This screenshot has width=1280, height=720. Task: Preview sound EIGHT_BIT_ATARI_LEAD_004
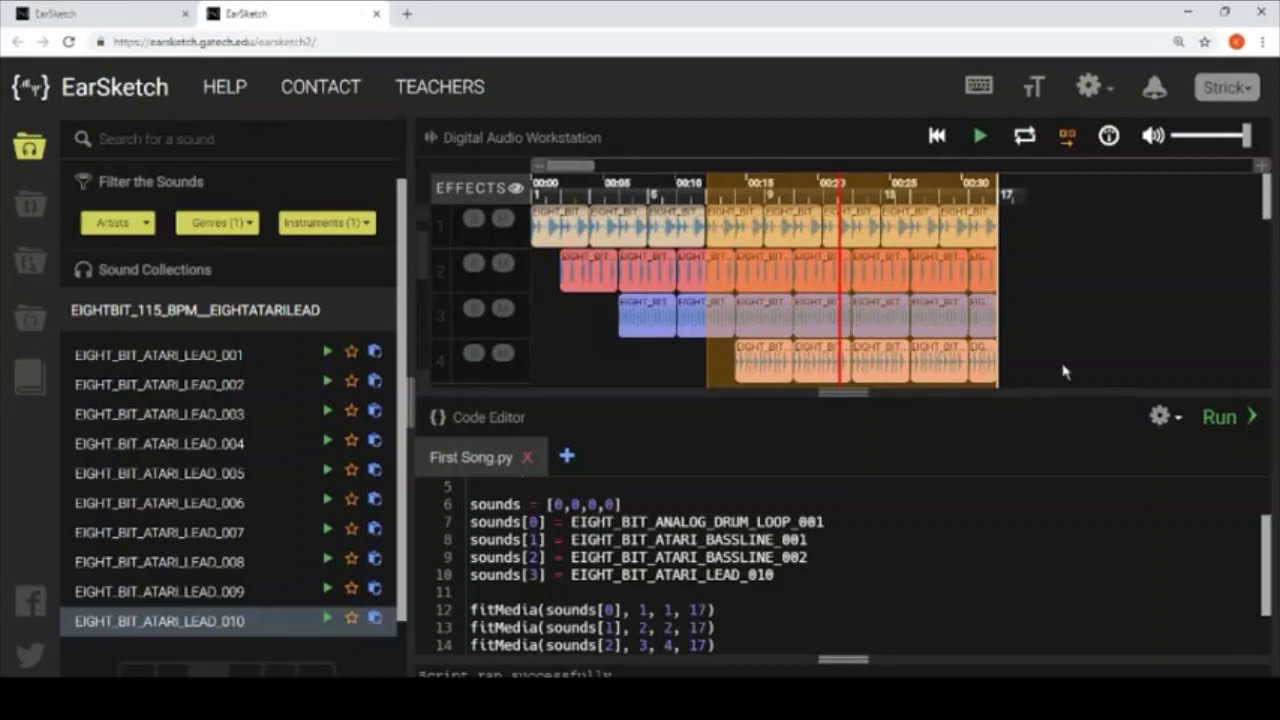pos(327,441)
